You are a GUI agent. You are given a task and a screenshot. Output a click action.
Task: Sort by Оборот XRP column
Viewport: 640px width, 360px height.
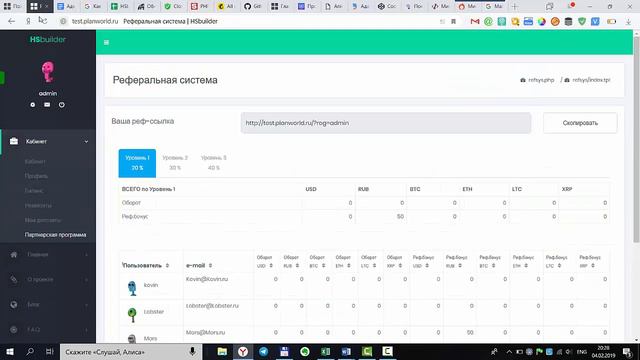tap(395, 262)
